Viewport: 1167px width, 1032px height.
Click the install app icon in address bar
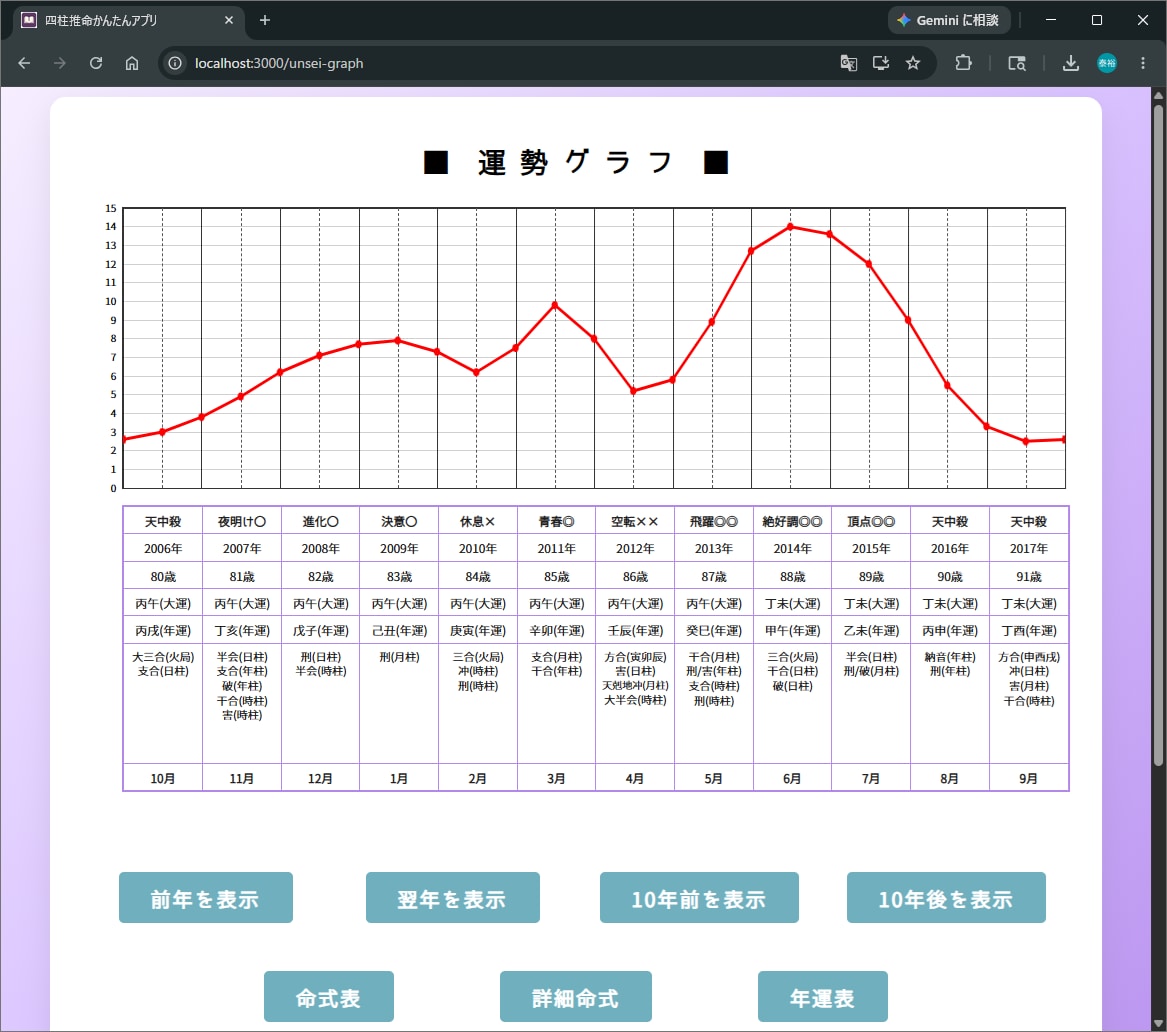pos(880,63)
